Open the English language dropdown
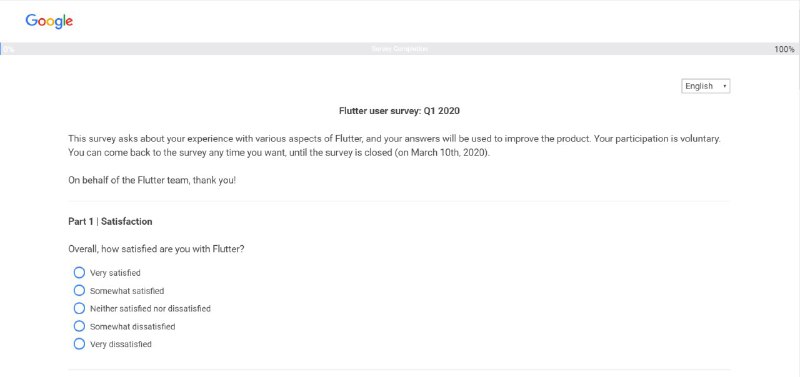Image resolution: width=800 pixels, height=377 pixels. click(x=706, y=86)
